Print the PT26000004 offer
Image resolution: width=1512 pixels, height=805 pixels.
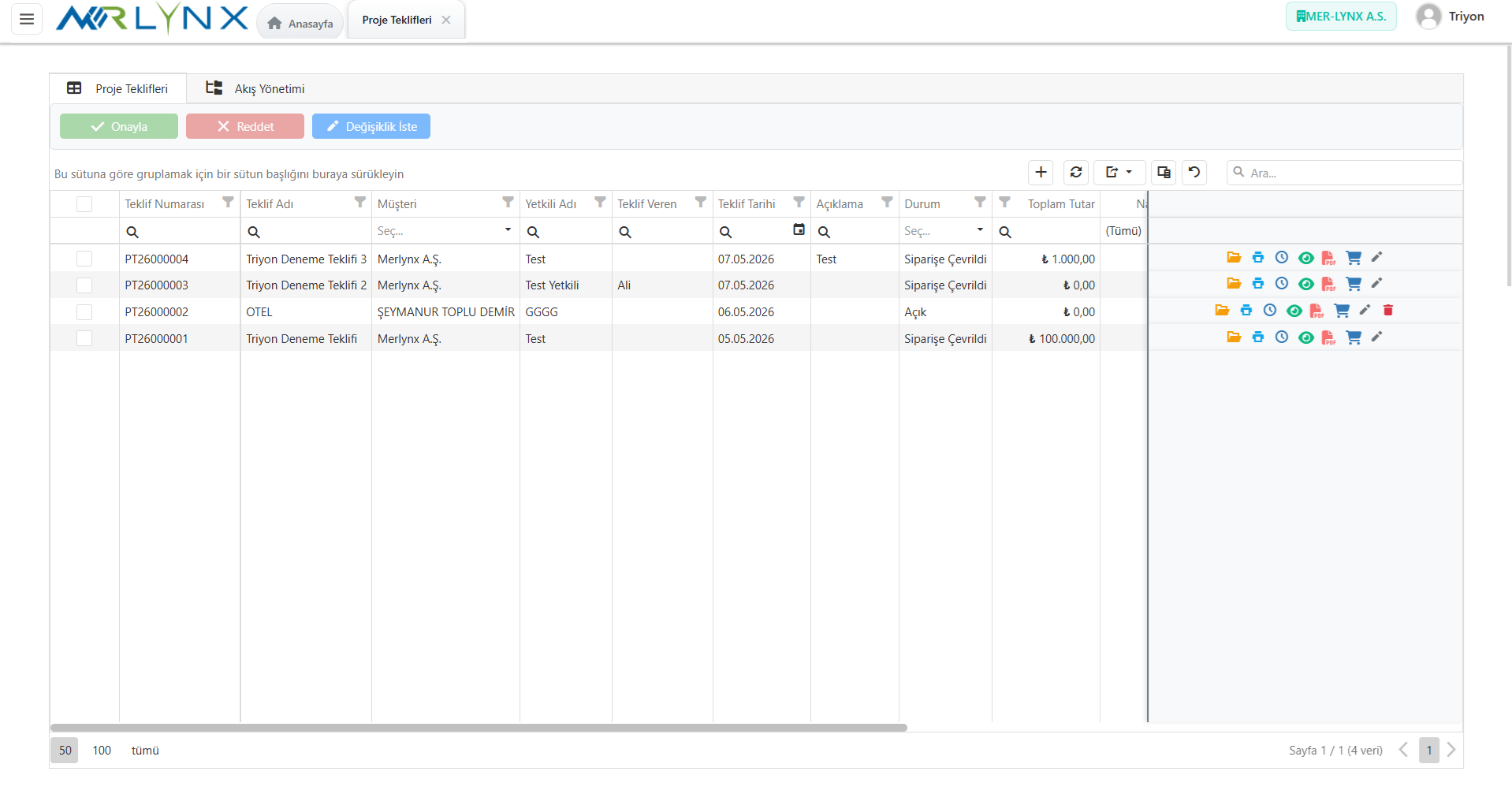point(1258,258)
